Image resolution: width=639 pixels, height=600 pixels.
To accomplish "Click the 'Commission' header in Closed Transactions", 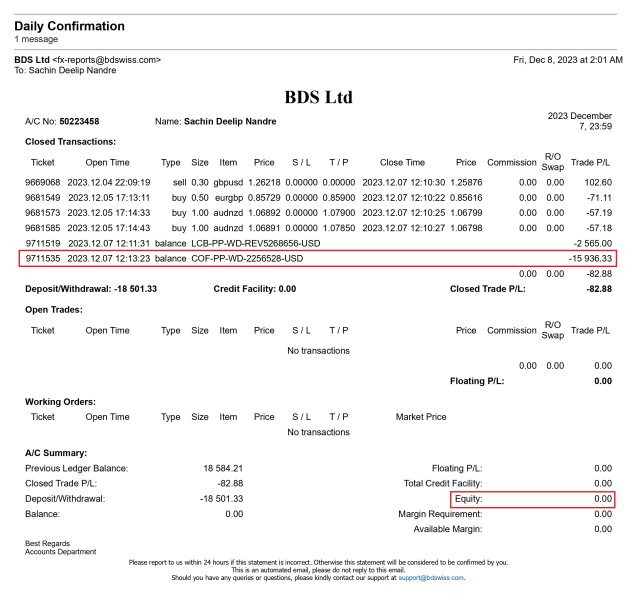I will (x=512, y=162).
